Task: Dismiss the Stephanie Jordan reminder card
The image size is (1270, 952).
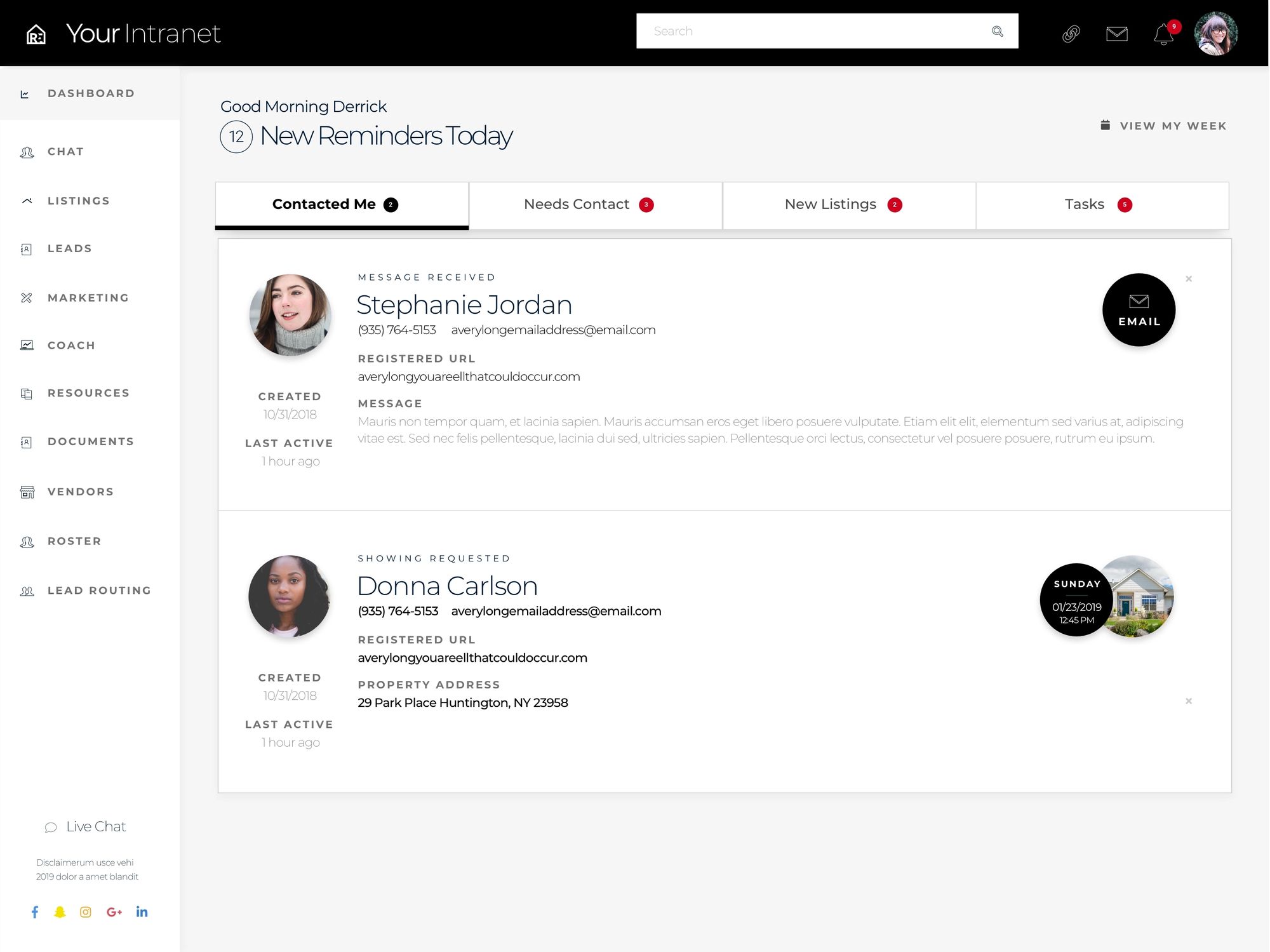Action: click(1189, 279)
